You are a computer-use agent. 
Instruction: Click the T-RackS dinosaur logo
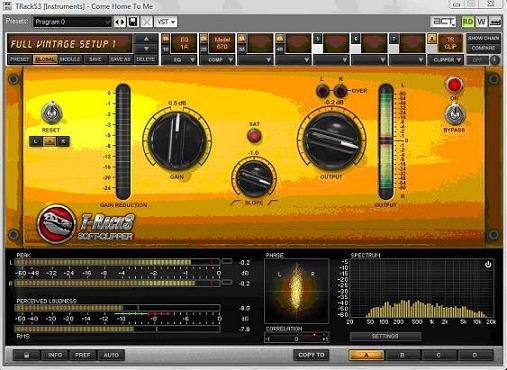point(56,223)
